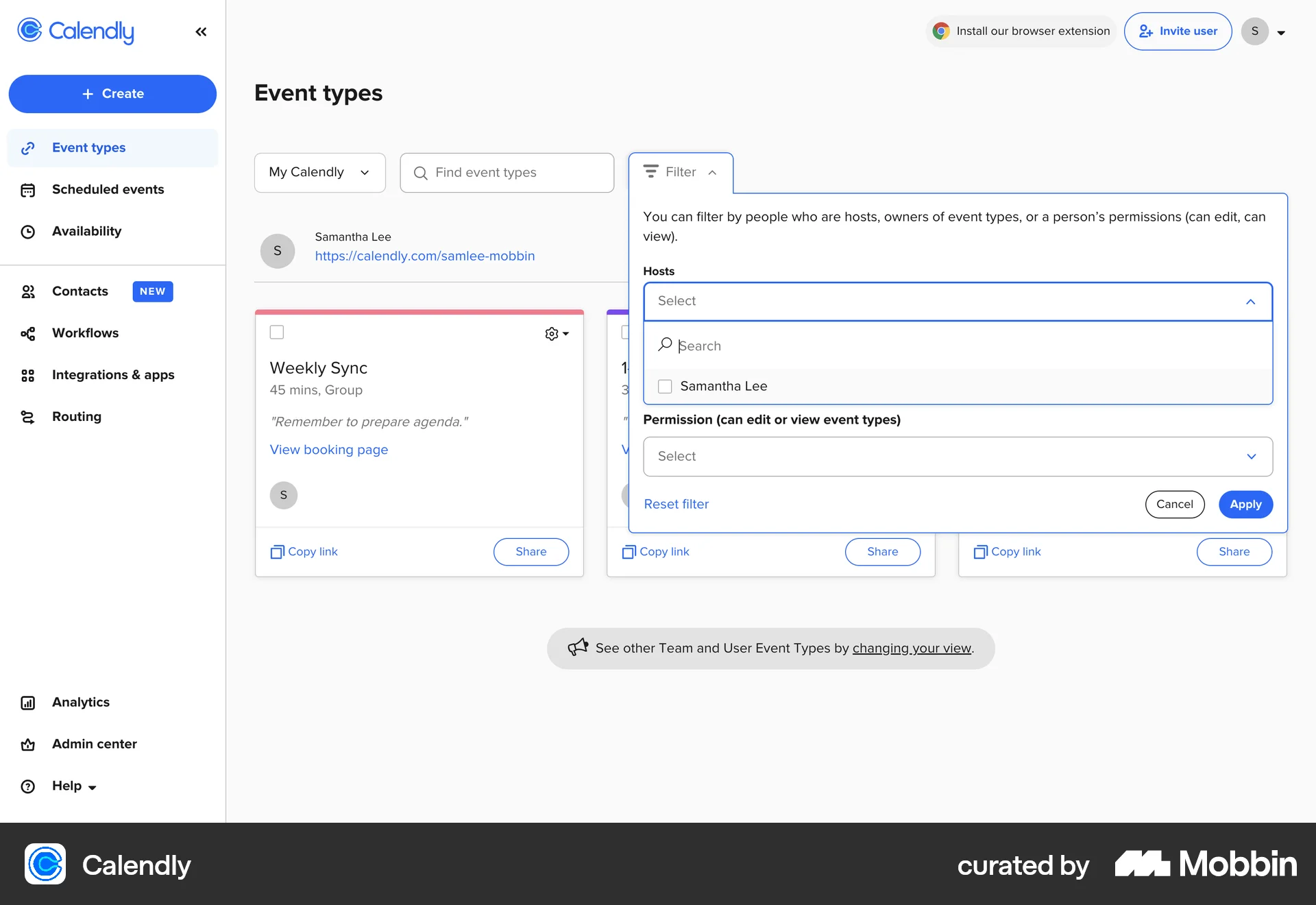
Task: Open the Routing section
Action: pos(77,416)
